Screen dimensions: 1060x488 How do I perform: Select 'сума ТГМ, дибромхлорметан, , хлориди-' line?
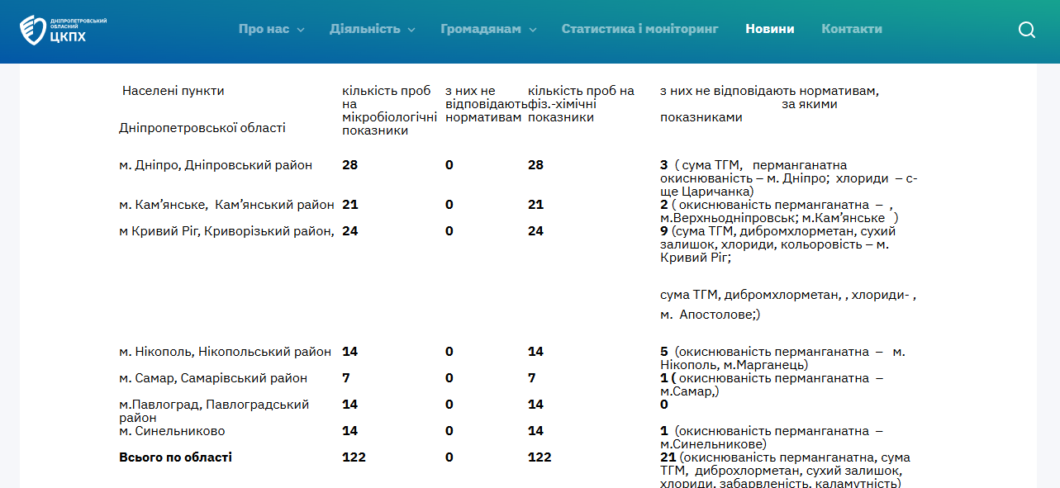pyautogui.click(x=788, y=295)
